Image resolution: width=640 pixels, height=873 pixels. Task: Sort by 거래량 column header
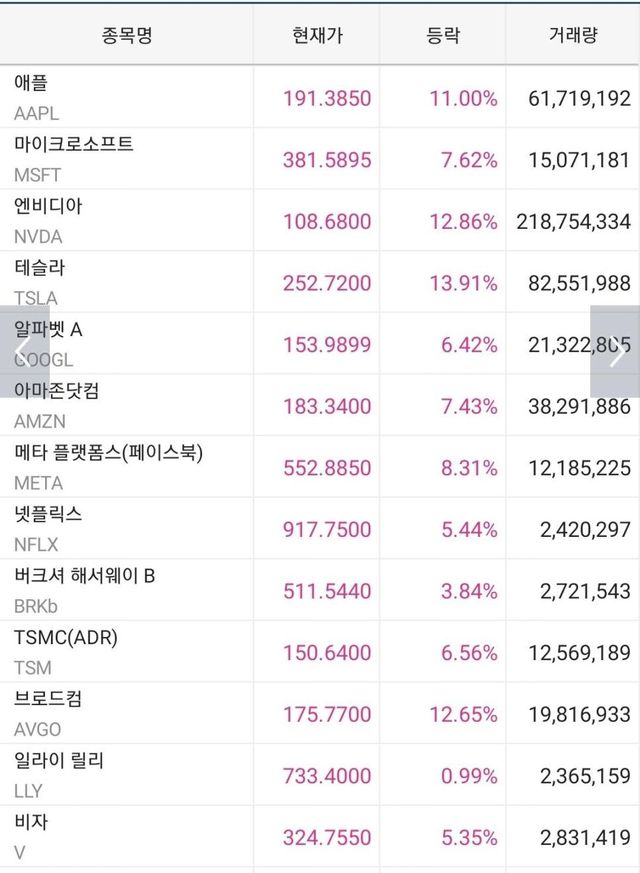click(x=573, y=36)
